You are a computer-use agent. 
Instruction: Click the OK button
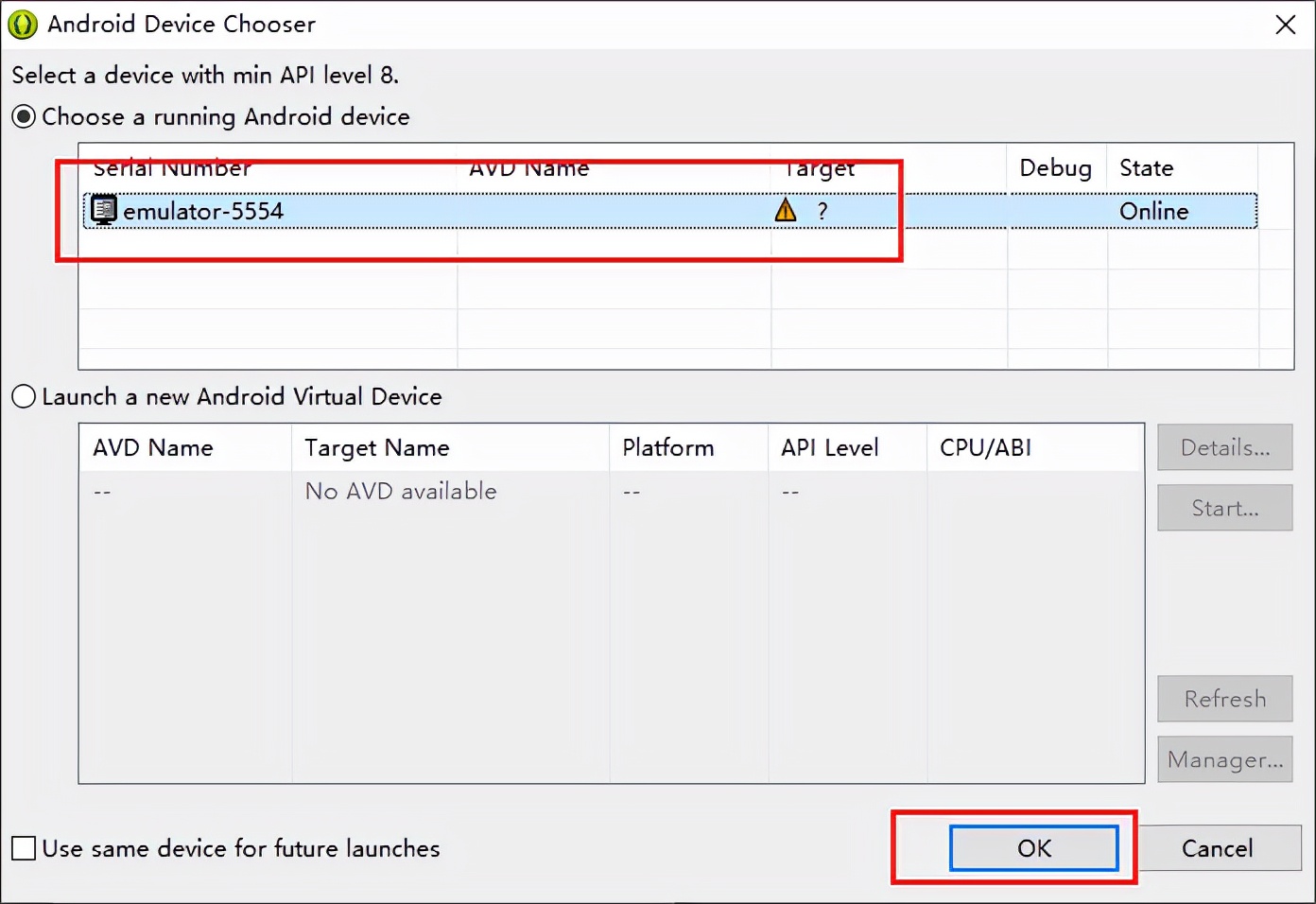click(x=1034, y=848)
